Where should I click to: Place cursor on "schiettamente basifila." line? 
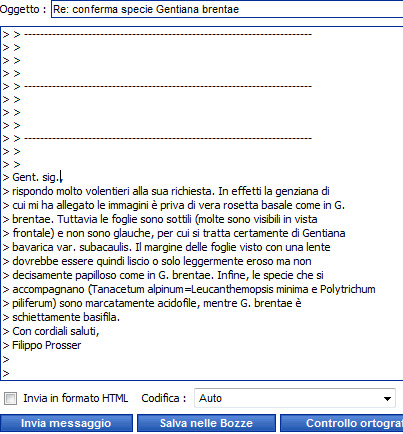point(66,317)
